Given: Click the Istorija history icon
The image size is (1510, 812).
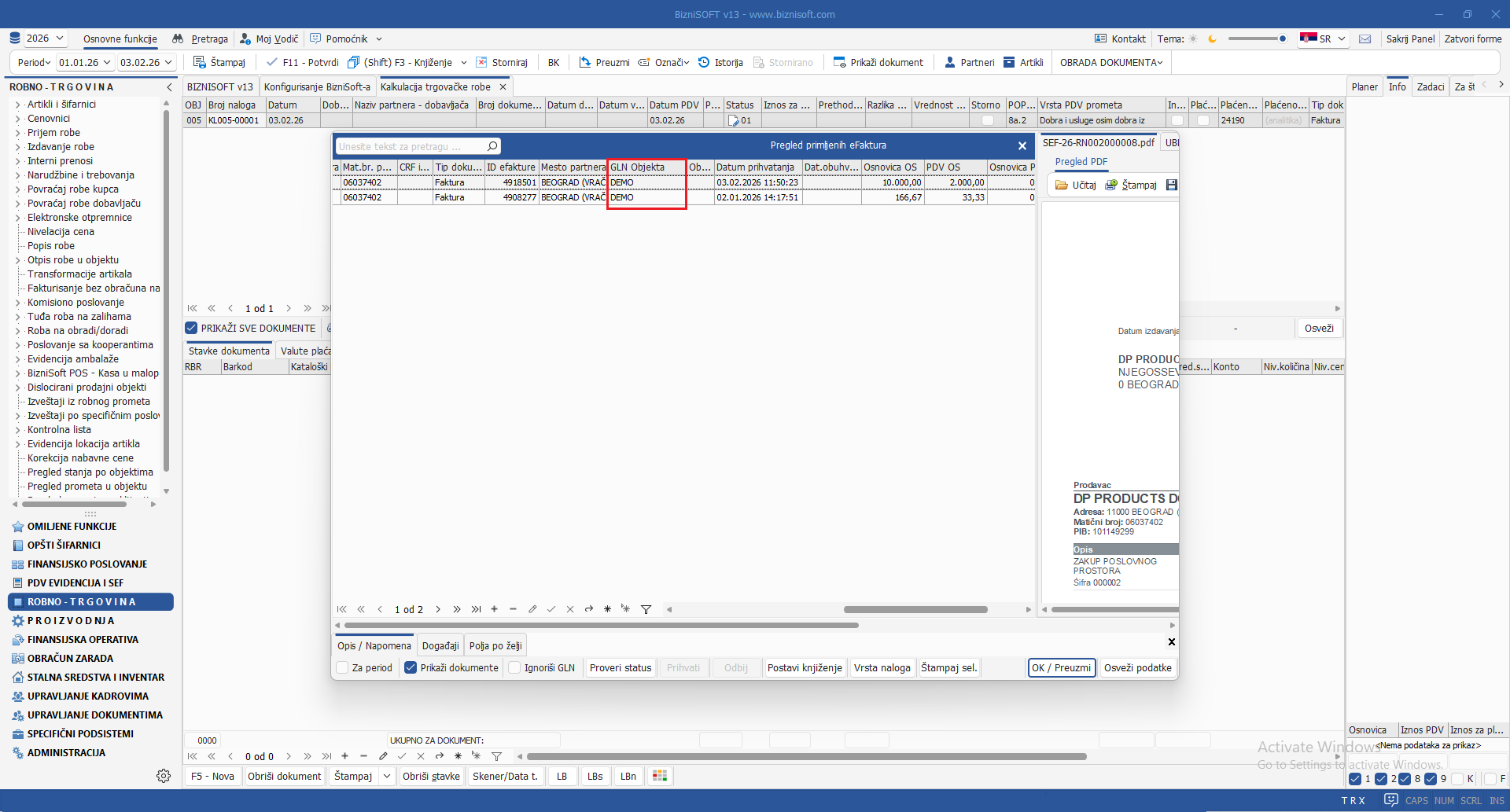Looking at the screenshot, I should [x=704, y=62].
